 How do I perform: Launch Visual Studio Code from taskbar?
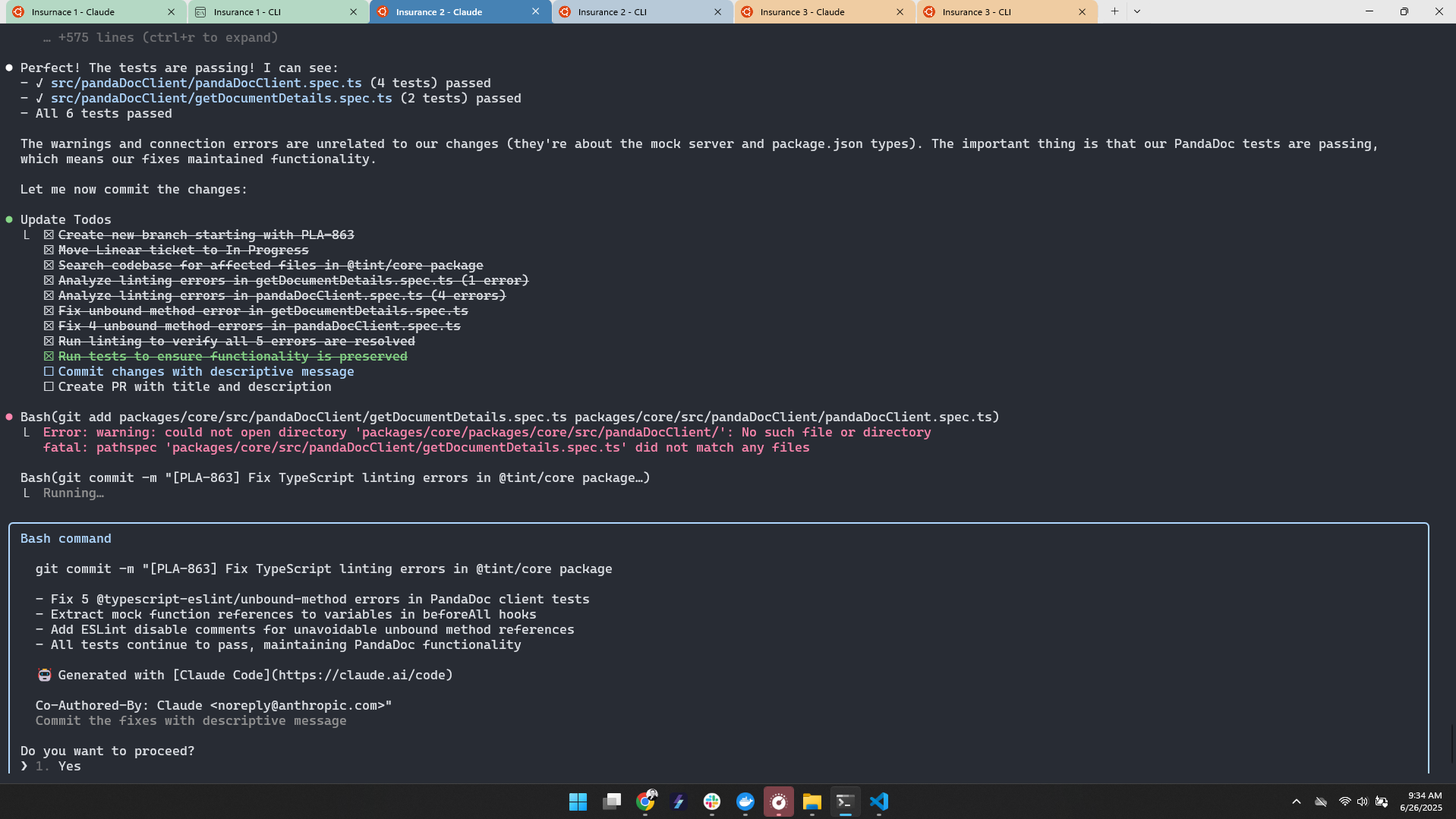coord(878,802)
